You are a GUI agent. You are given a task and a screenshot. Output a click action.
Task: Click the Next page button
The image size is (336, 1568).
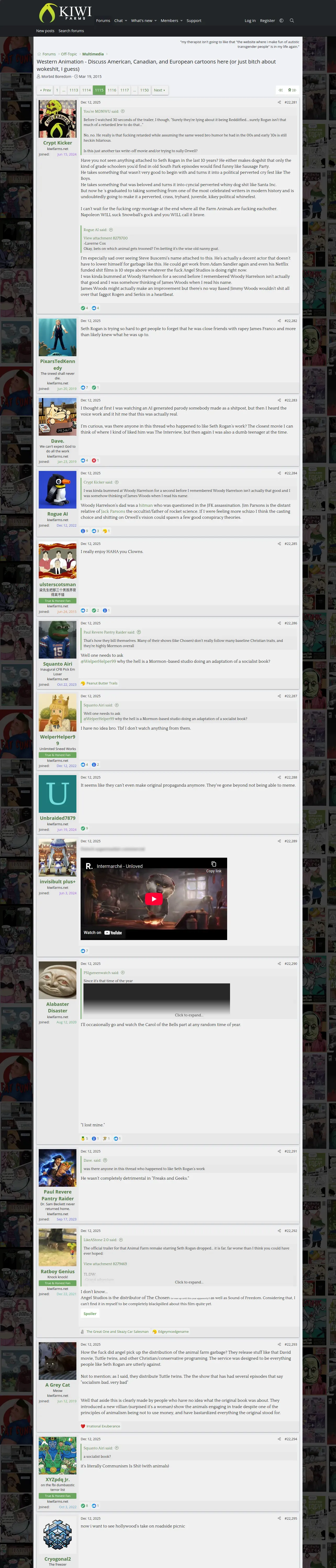(160, 90)
